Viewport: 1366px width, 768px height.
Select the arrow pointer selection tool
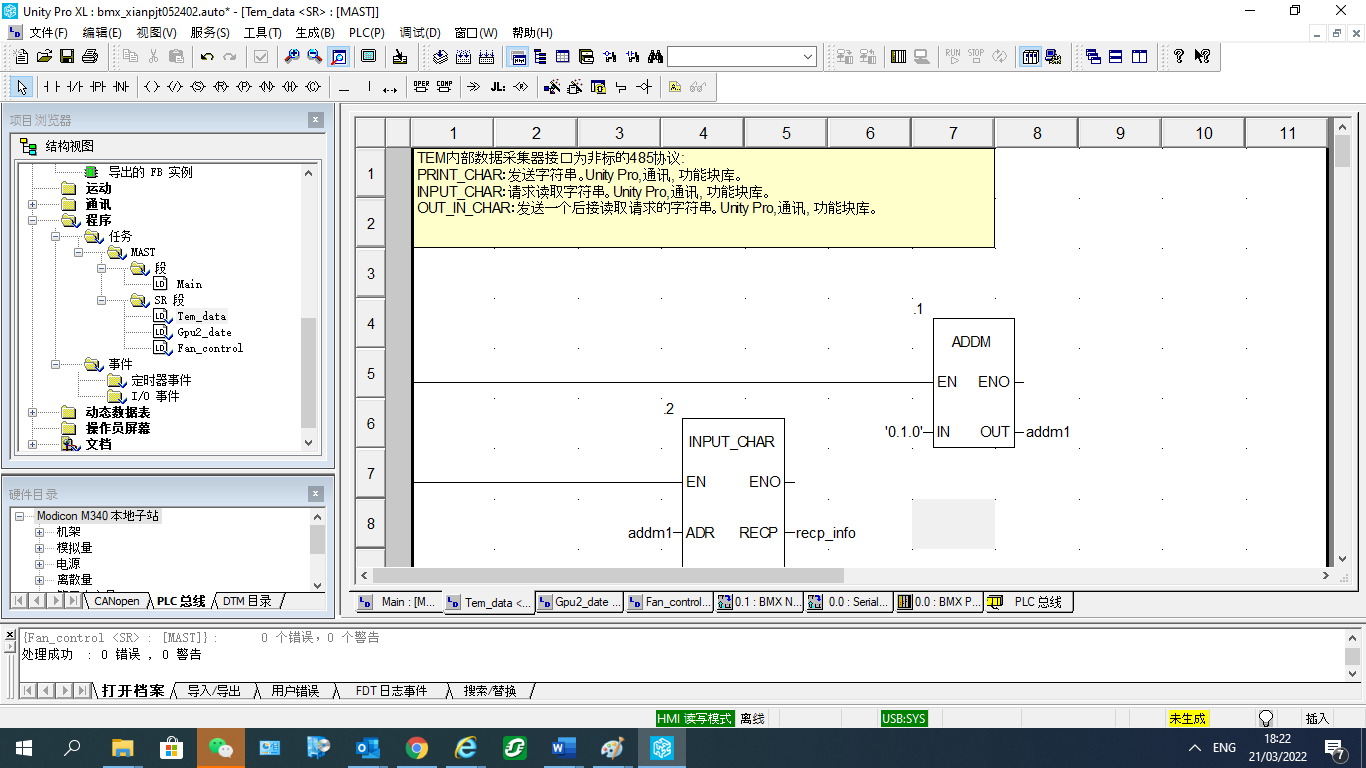(x=22, y=87)
